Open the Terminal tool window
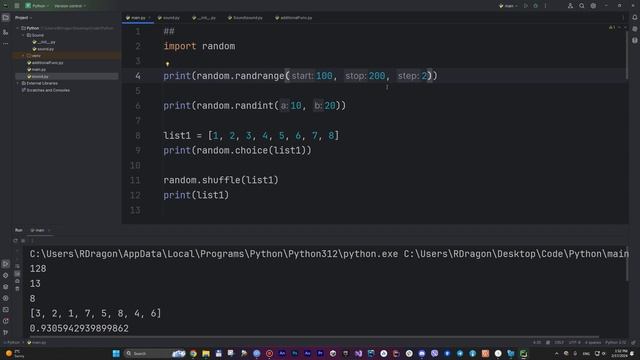The height and width of the screenshot is (360, 640). 5,310
